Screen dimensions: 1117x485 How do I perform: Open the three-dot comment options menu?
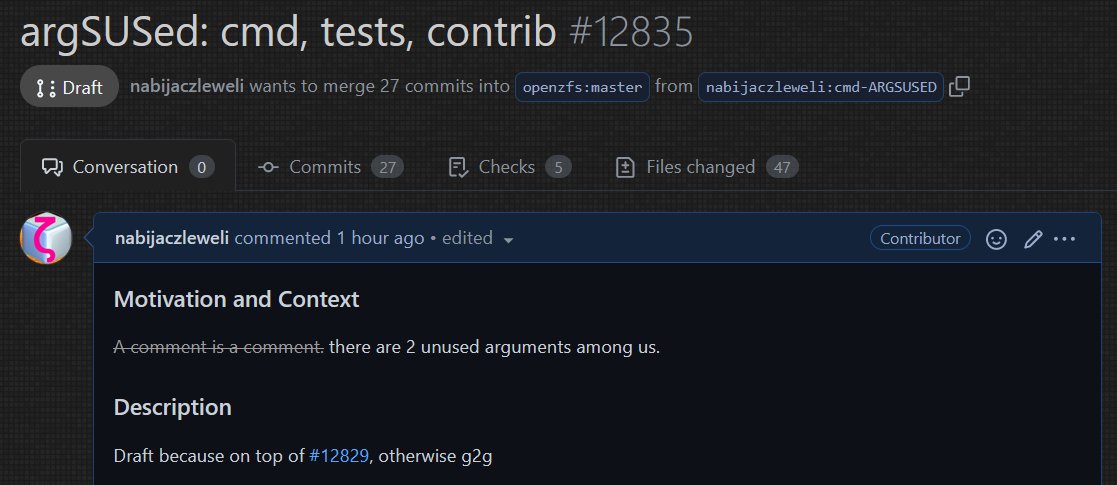click(1064, 239)
